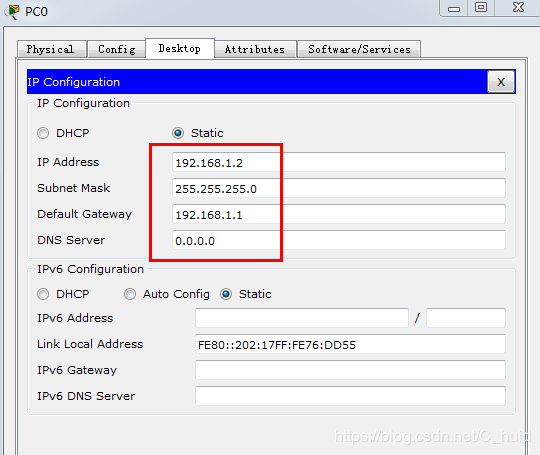Open the Attributes tab
The image size is (540, 455).
(255, 49)
